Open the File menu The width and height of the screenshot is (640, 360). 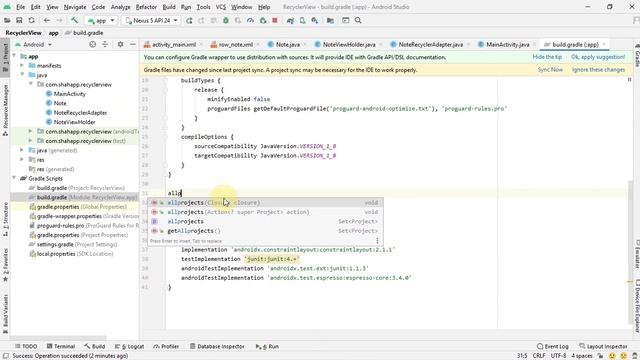tap(20, 7)
